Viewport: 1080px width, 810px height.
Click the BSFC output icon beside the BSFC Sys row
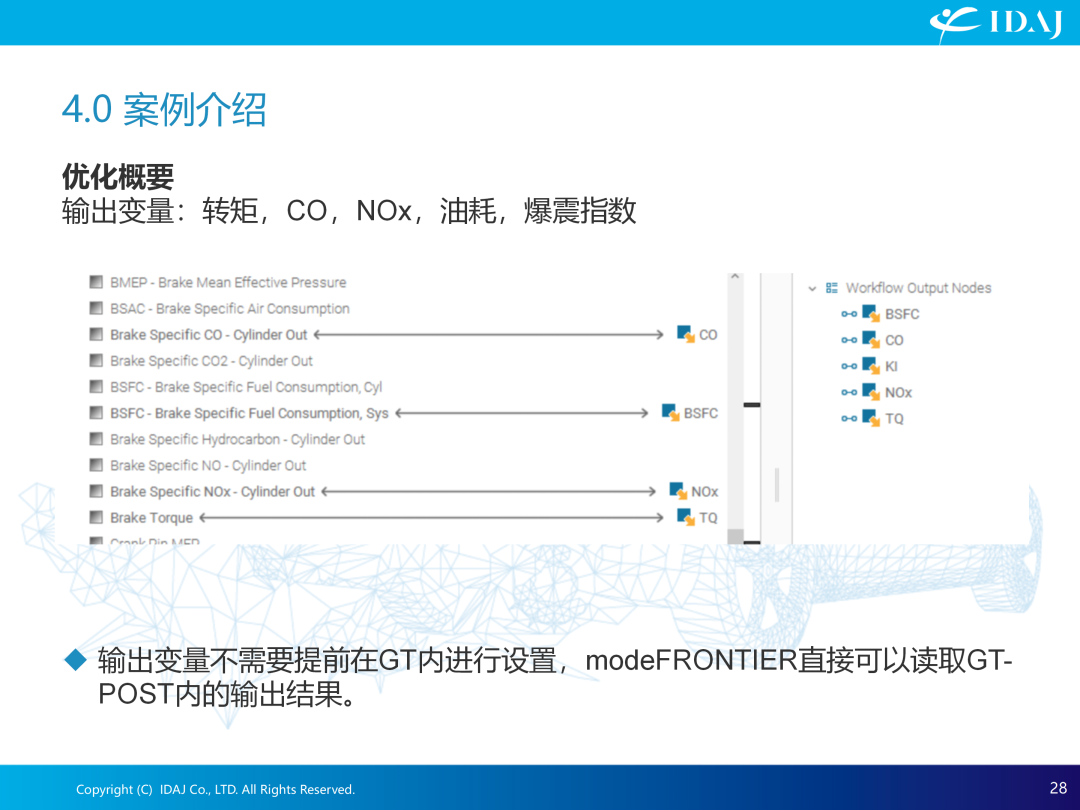(x=671, y=413)
